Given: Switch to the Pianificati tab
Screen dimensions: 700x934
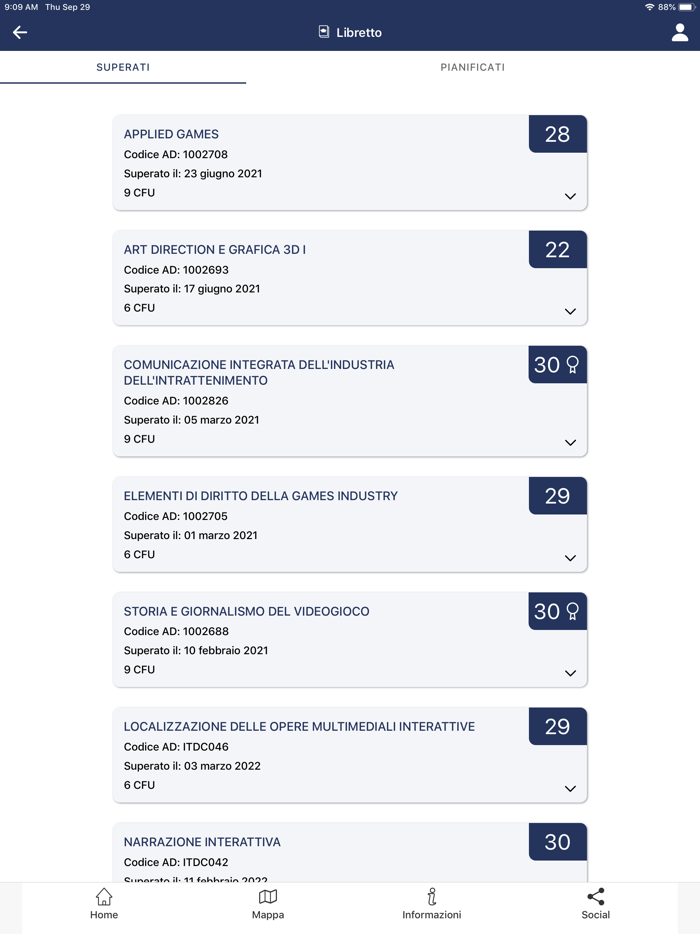Looking at the screenshot, I should click(472, 67).
